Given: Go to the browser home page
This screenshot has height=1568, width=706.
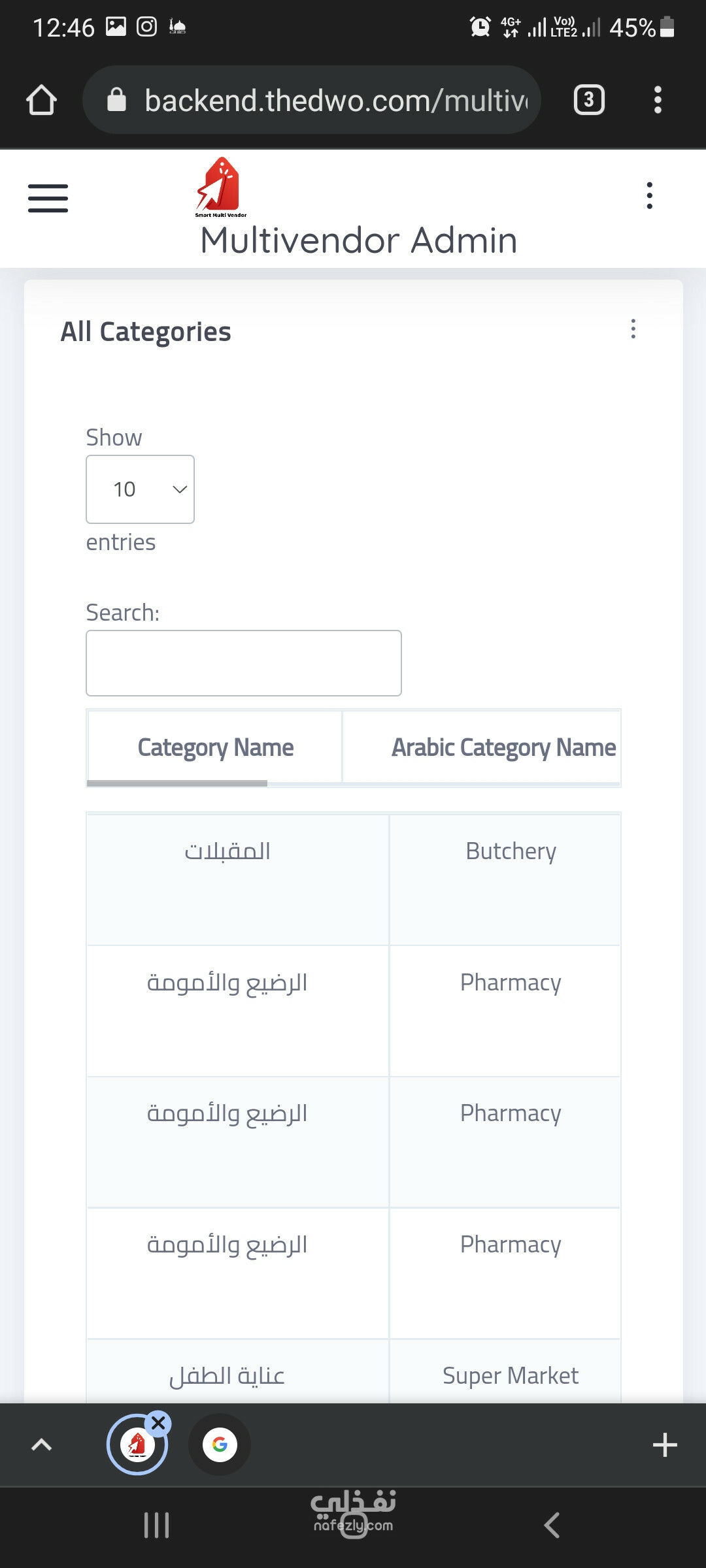Looking at the screenshot, I should [x=41, y=100].
